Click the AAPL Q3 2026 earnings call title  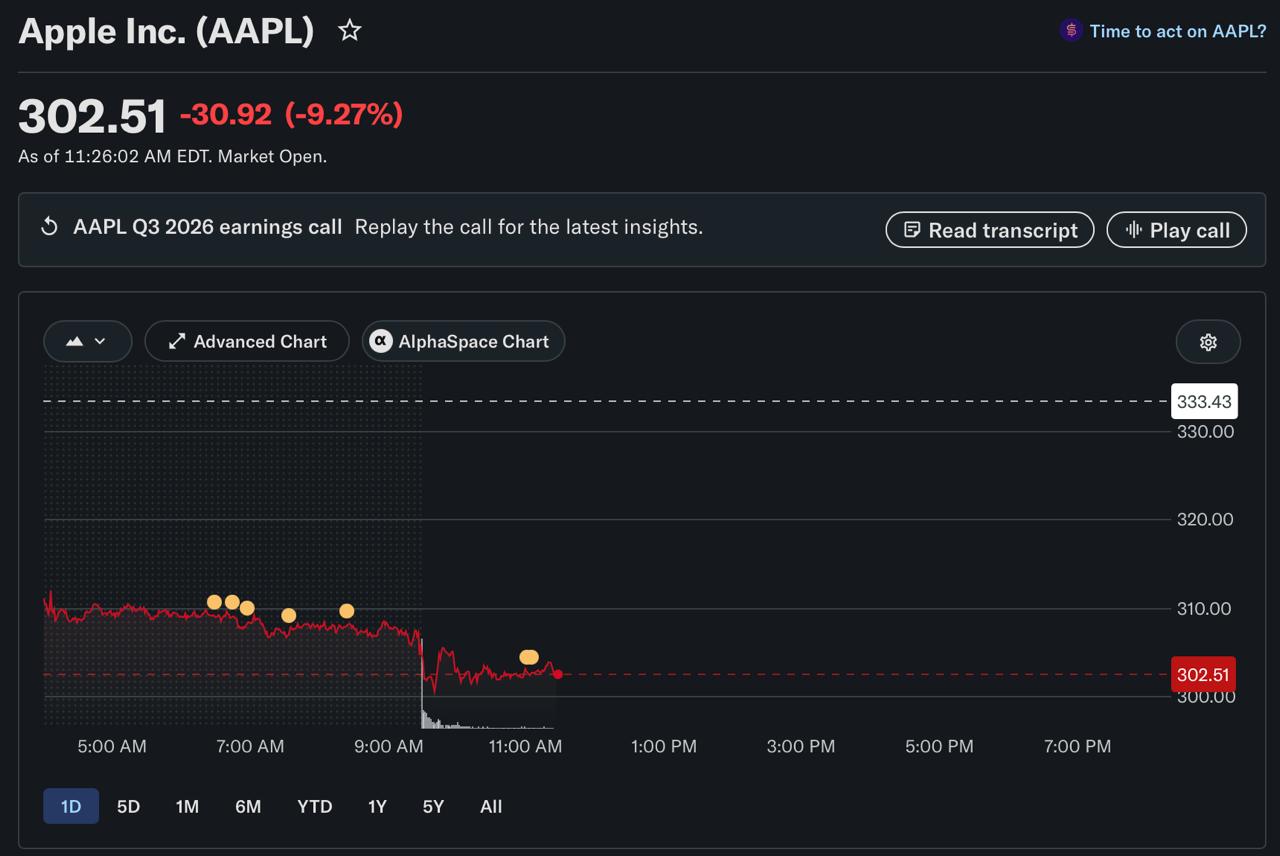click(x=207, y=227)
